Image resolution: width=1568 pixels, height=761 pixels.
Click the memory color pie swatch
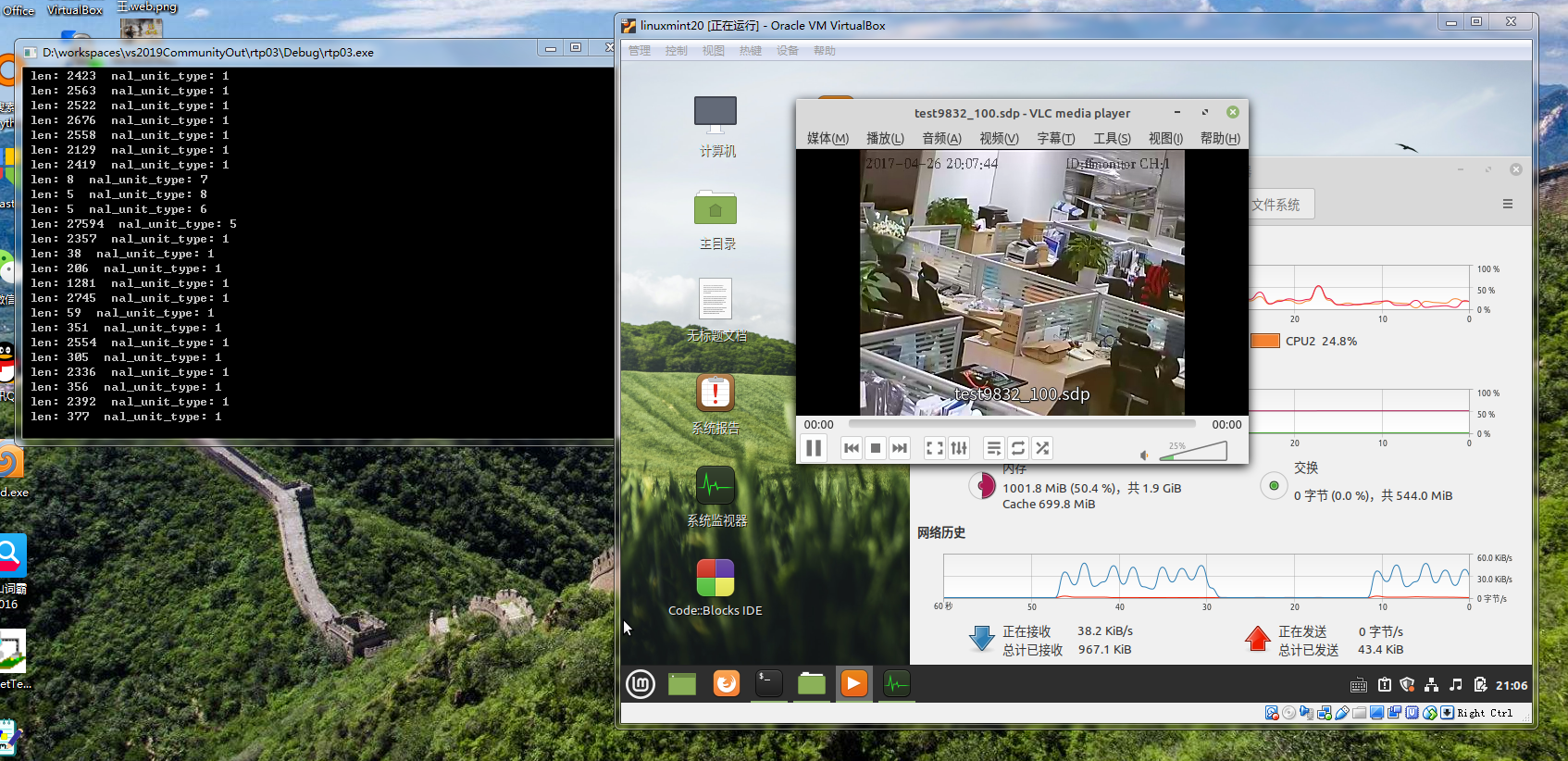point(982,485)
